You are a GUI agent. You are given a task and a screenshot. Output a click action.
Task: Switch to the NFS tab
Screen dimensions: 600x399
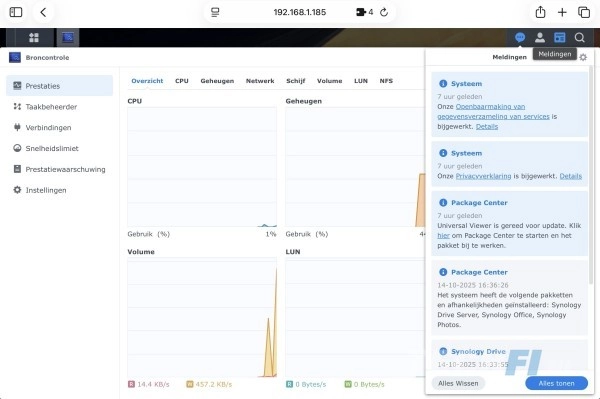386,81
